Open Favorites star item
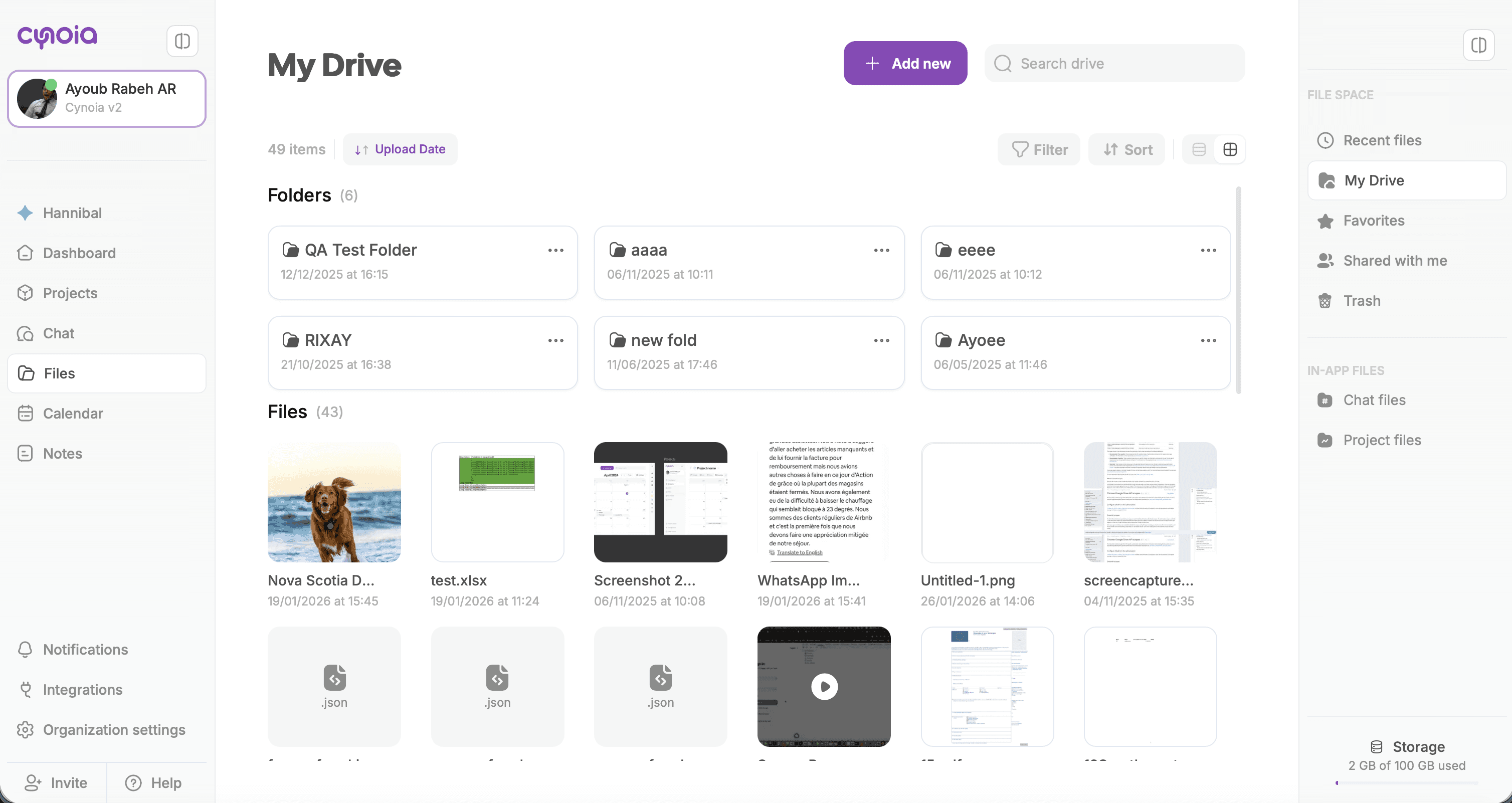 tap(1373, 221)
